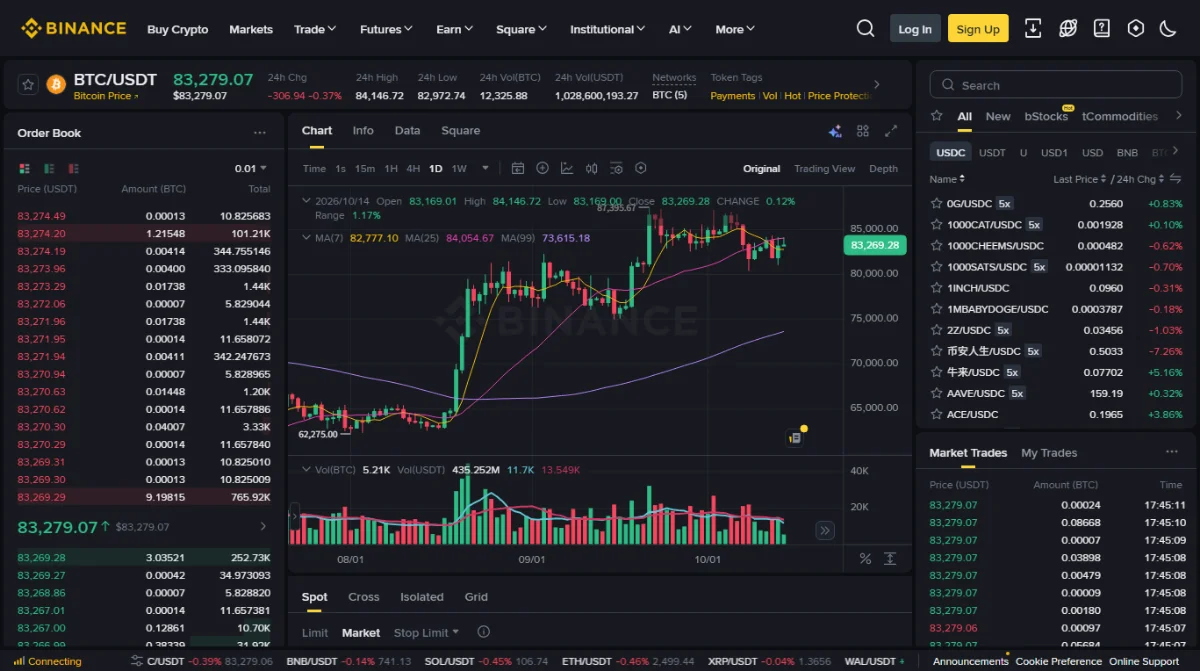Click the yellow-dot notes icon on the chart
The image size is (1200, 671).
coord(797,436)
